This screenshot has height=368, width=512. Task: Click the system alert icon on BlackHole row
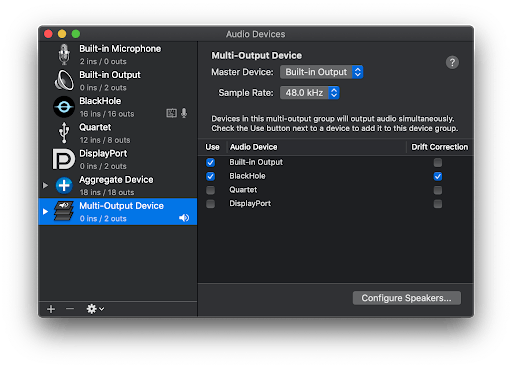pos(171,113)
